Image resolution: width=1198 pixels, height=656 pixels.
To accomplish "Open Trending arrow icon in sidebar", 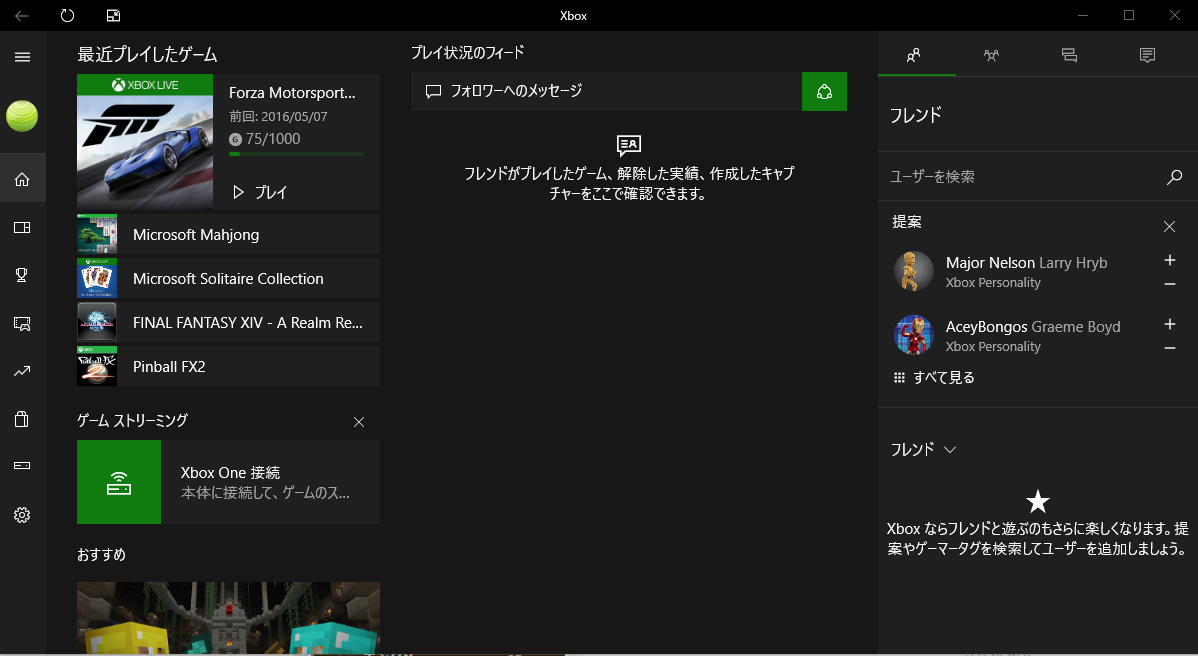I will click(x=22, y=371).
